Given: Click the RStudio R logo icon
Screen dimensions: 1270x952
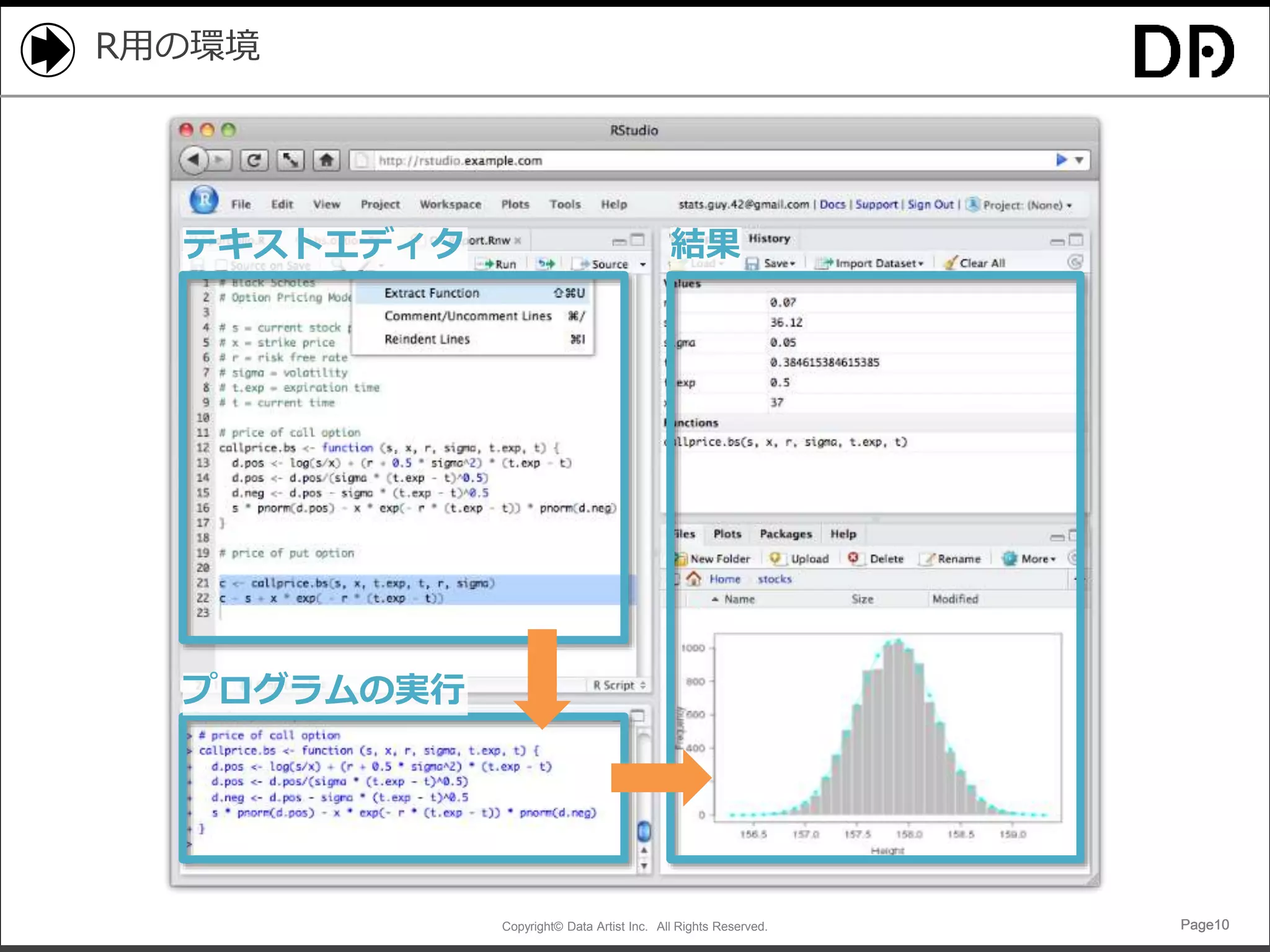Looking at the screenshot, I should click(x=204, y=200).
